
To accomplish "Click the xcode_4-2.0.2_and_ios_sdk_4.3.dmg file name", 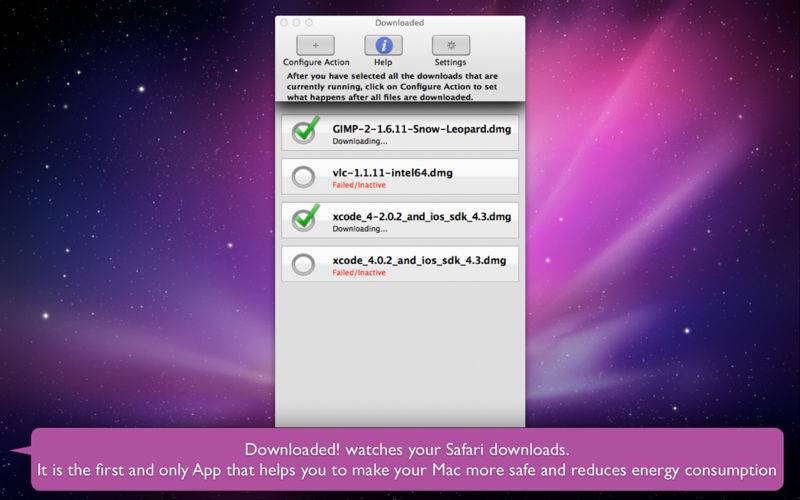I will (x=421, y=217).
